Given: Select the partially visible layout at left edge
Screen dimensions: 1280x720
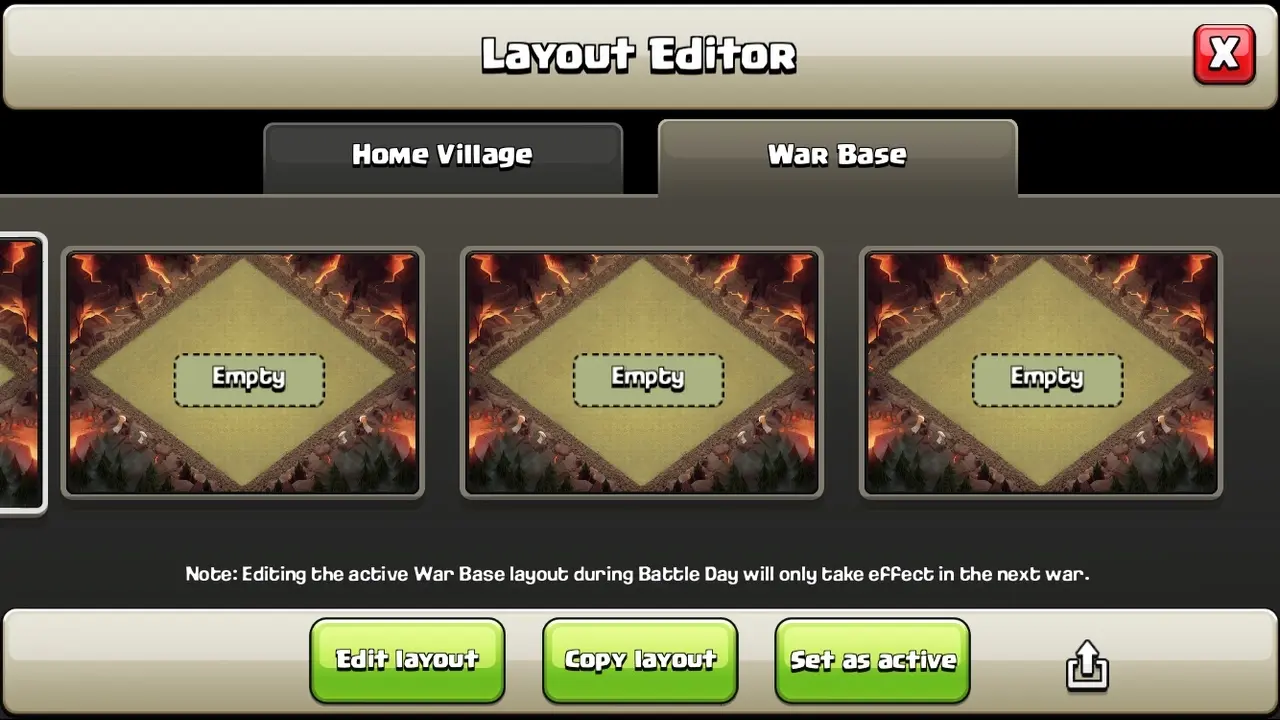Looking at the screenshot, I should [21, 373].
